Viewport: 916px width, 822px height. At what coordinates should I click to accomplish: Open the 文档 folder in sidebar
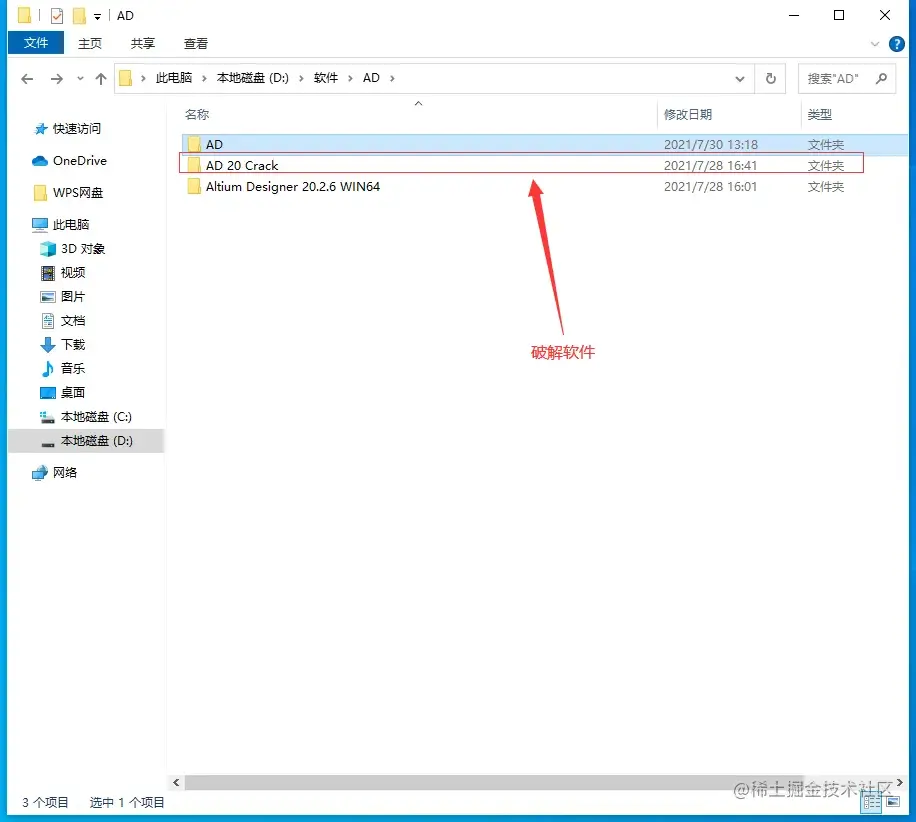pos(73,321)
